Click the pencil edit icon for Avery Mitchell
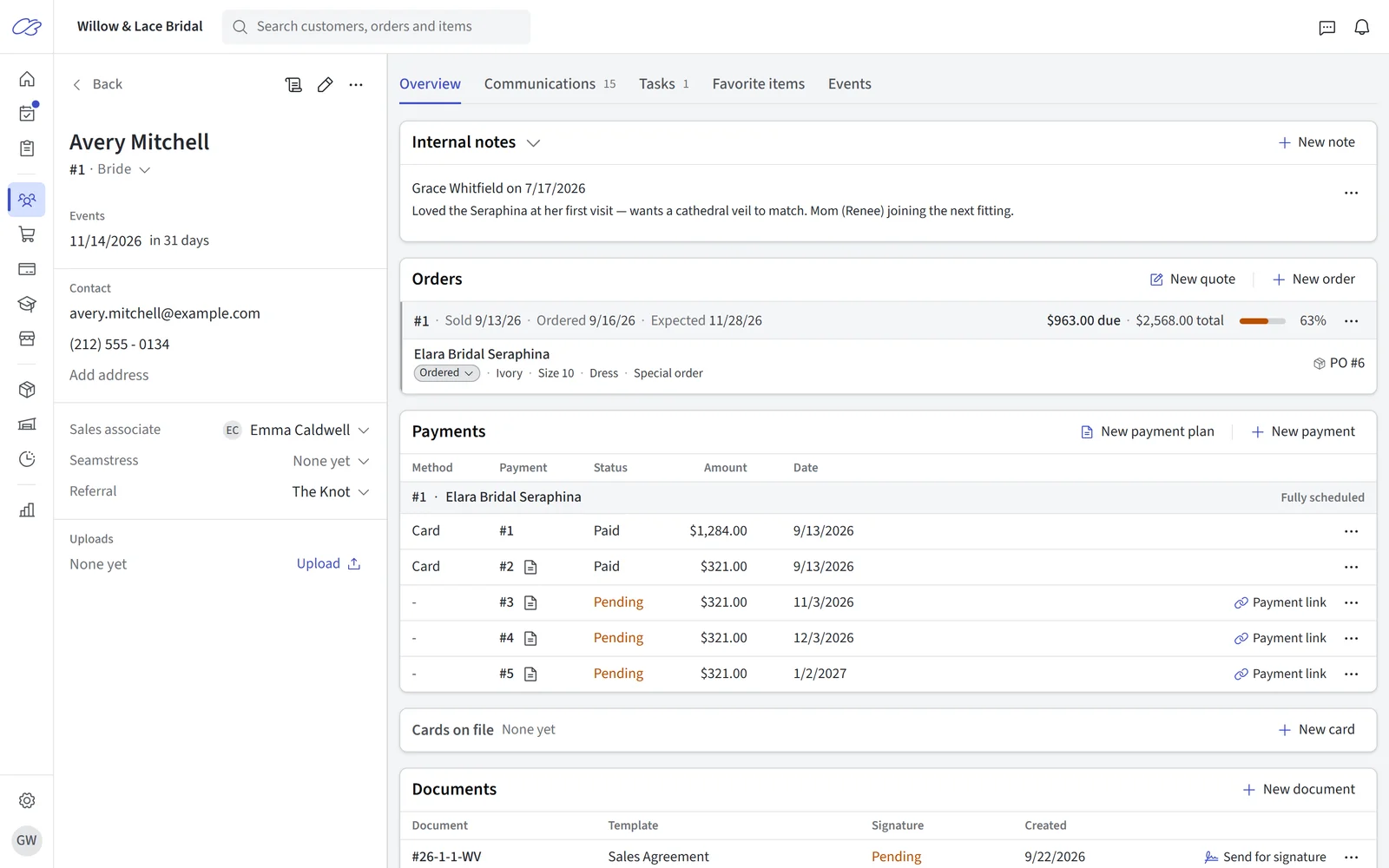This screenshot has width=1389, height=868. [x=325, y=84]
